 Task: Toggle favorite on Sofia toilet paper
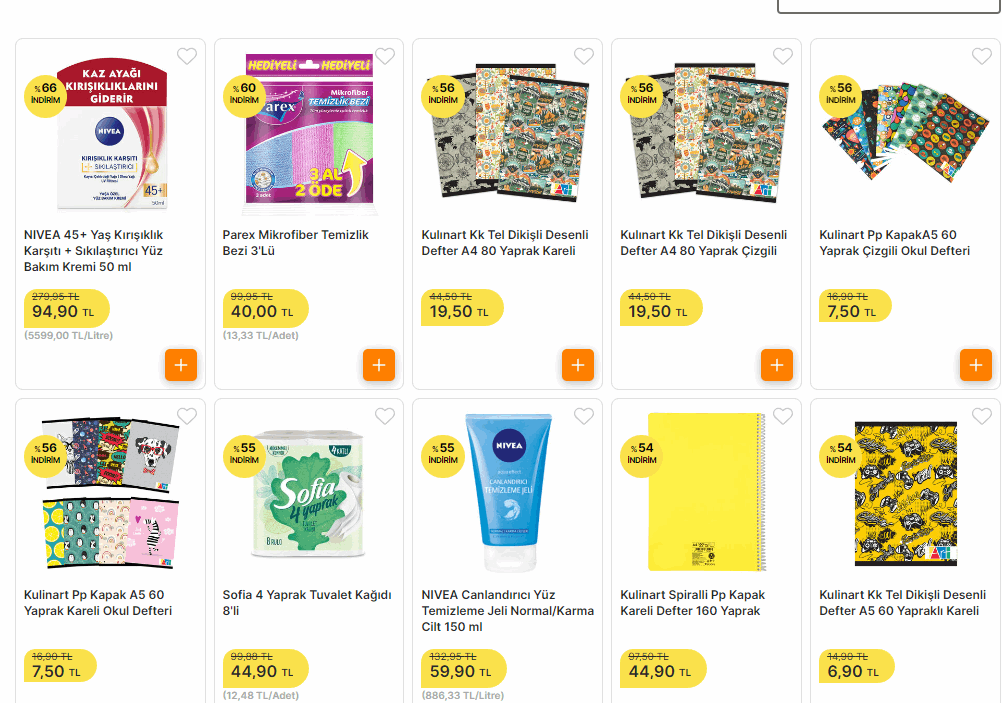pyautogui.click(x=386, y=416)
